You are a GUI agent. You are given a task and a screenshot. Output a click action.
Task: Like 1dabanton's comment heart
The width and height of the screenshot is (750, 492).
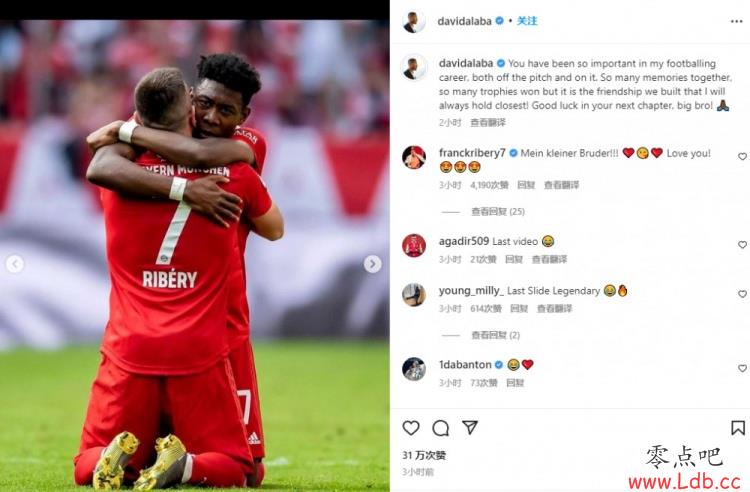(742, 368)
